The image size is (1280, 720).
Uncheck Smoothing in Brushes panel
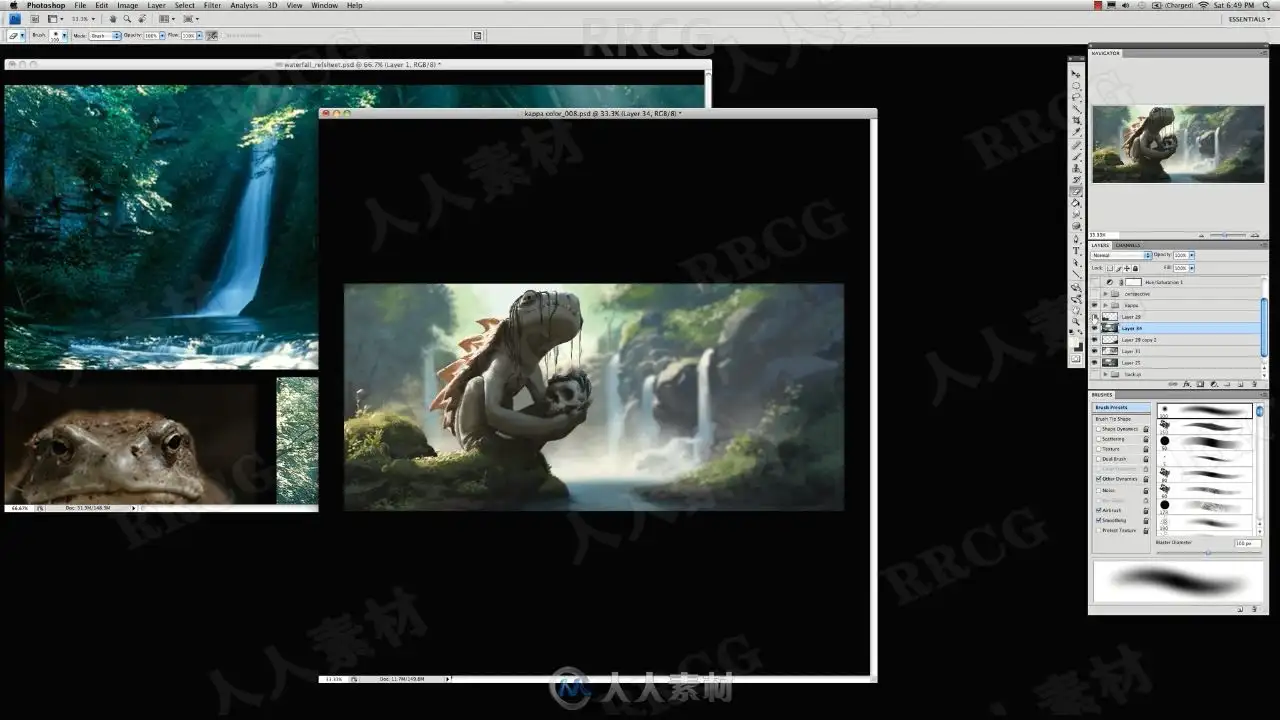pos(1098,520)
